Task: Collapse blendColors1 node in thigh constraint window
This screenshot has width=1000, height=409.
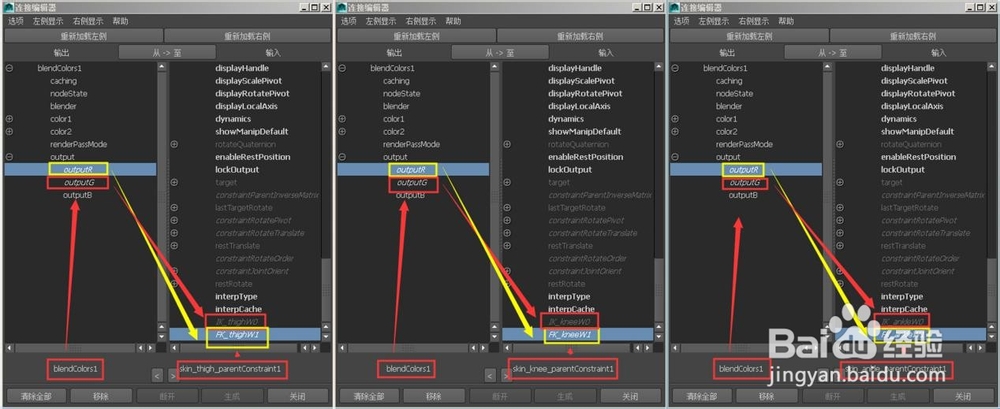Action: click(9, 68)
